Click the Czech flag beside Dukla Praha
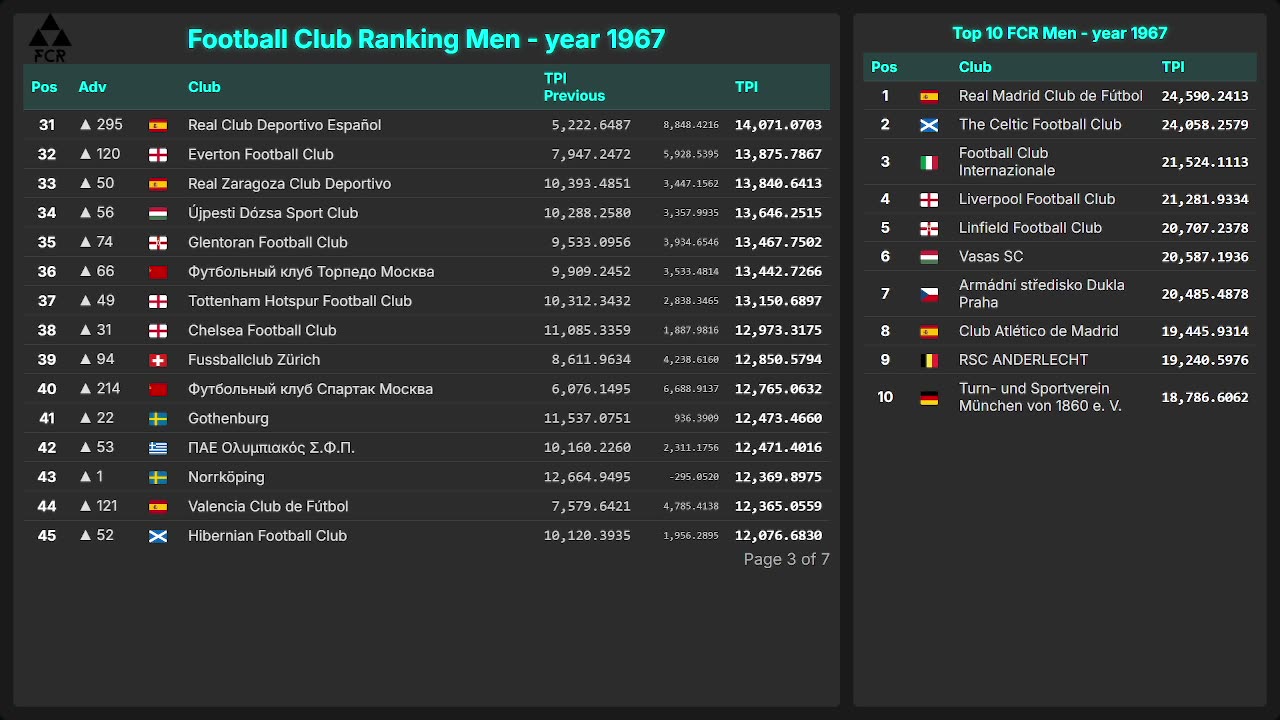The image size is (1280, 720). (929, 294)
